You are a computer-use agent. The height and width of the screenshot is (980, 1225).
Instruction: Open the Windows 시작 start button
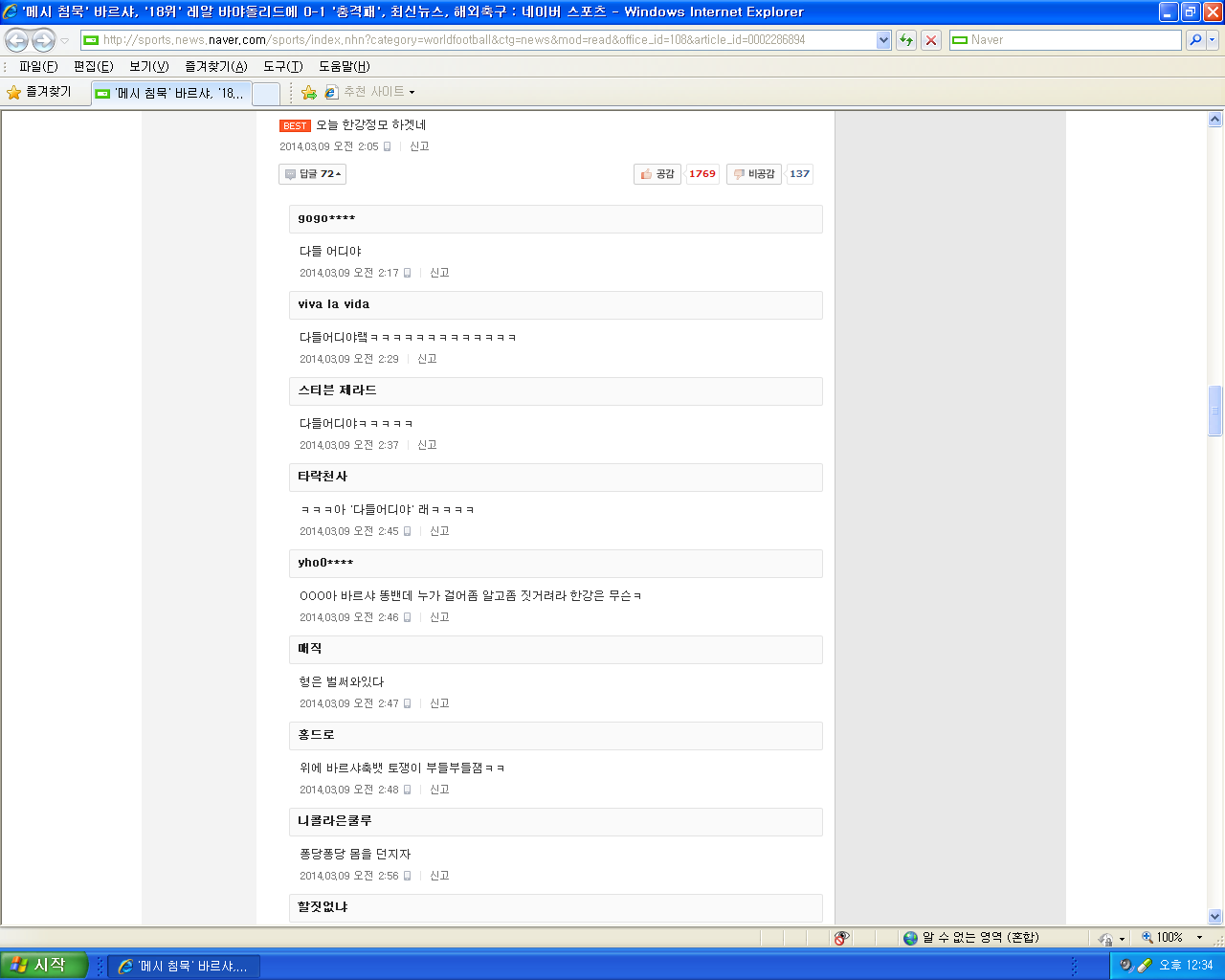tap(44, 966)
